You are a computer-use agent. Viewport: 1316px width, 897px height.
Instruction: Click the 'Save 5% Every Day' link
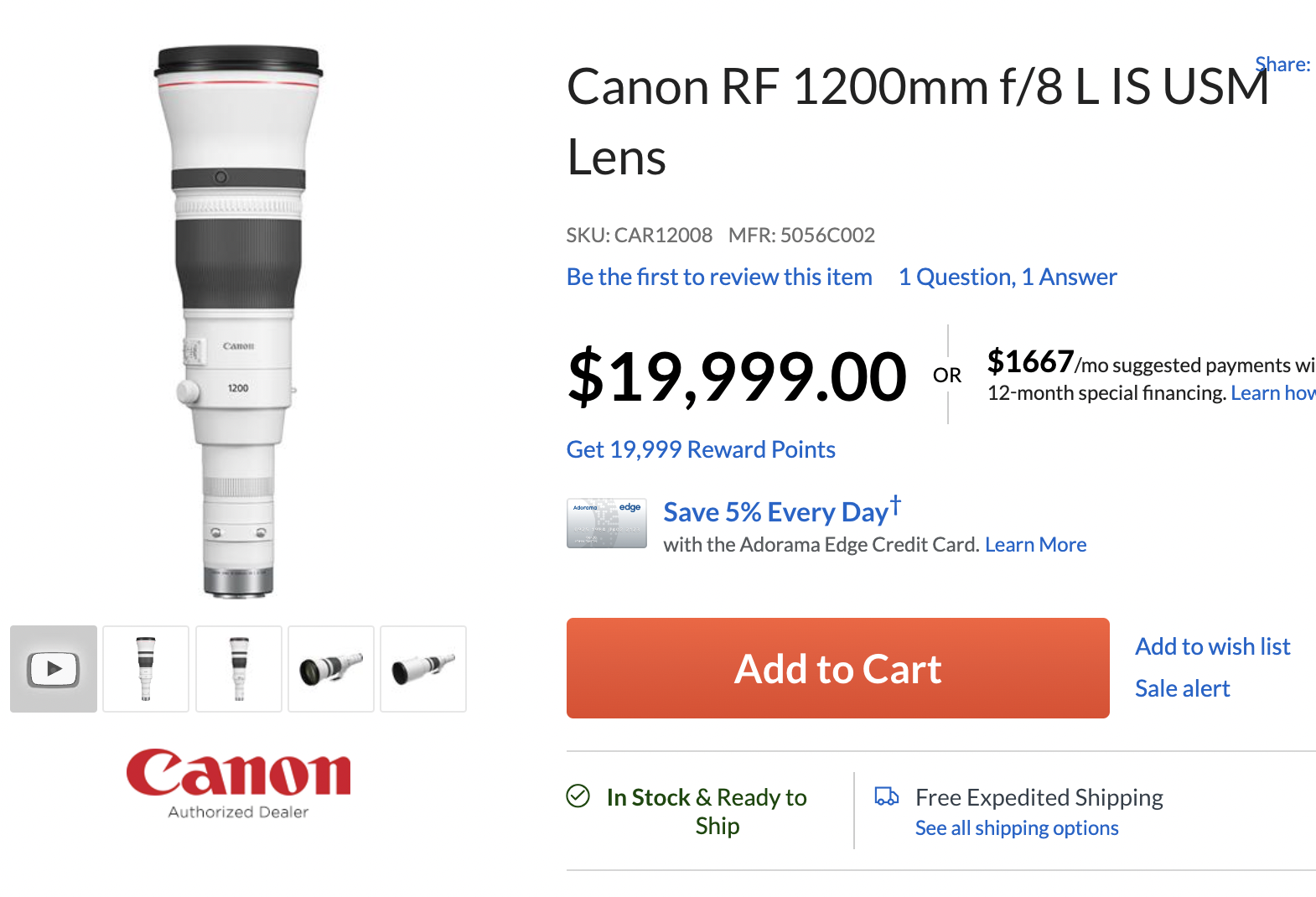coord(776,511)
